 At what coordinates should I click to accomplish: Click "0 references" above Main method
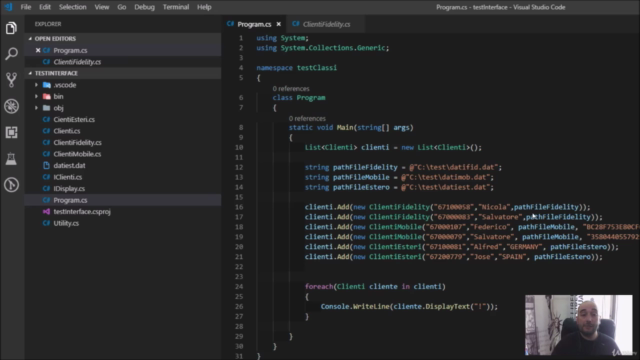tap(307, 118)
